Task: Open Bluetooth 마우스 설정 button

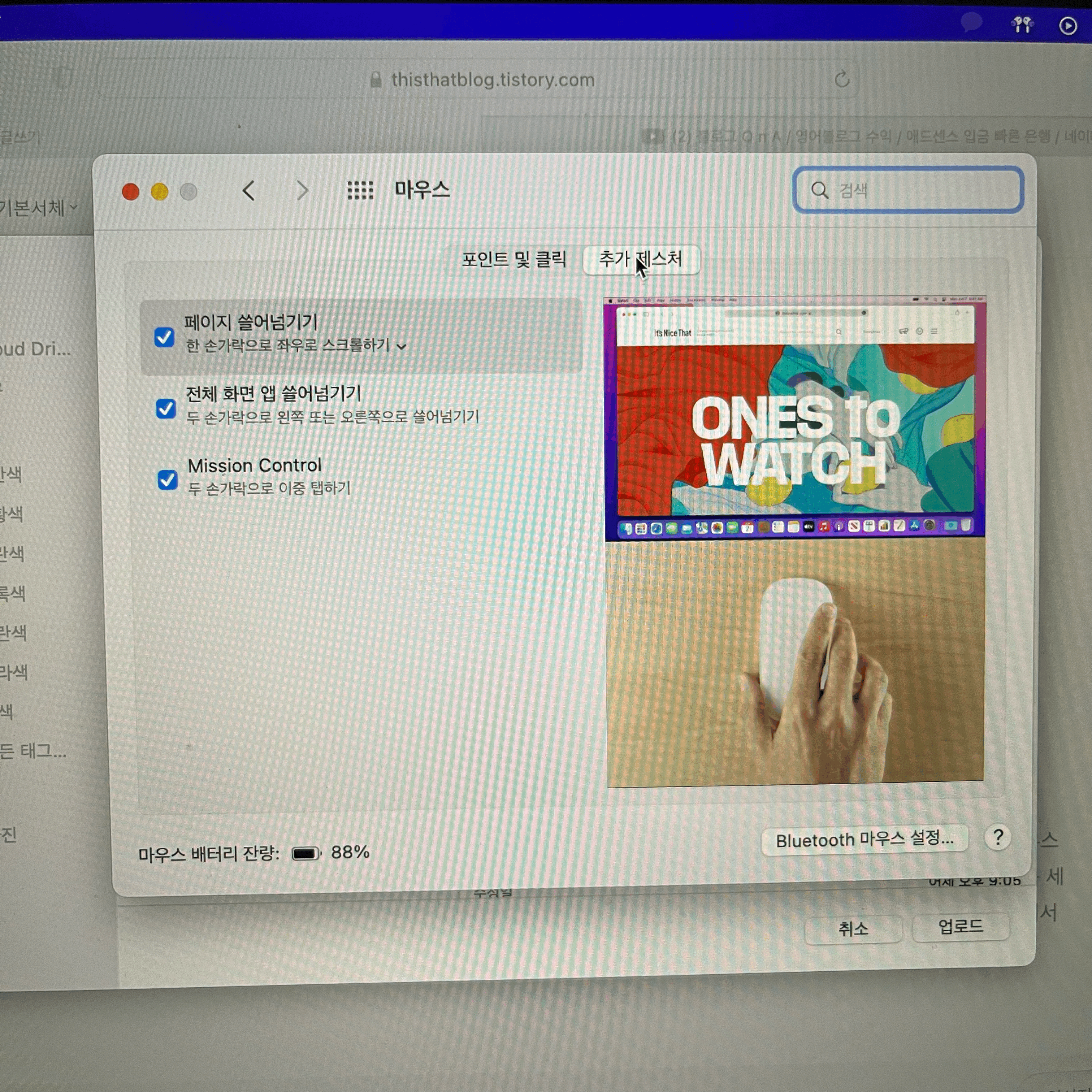Action: click(x=865, y=840)
